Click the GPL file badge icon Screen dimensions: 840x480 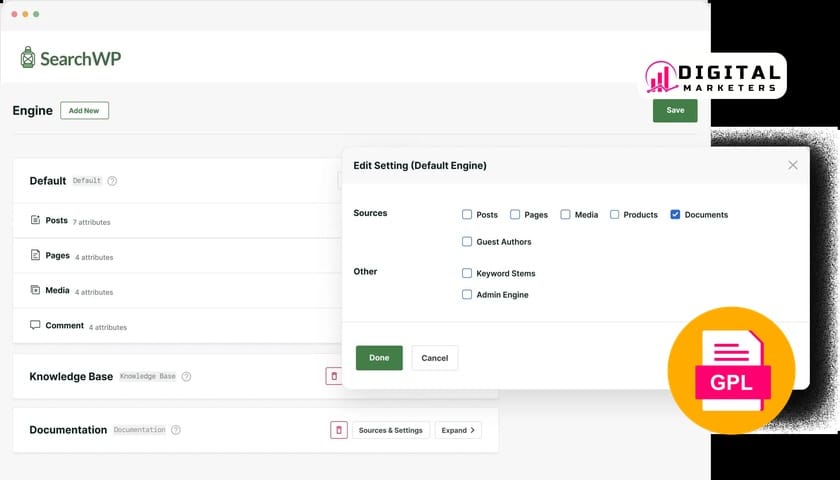click(731, 370)
